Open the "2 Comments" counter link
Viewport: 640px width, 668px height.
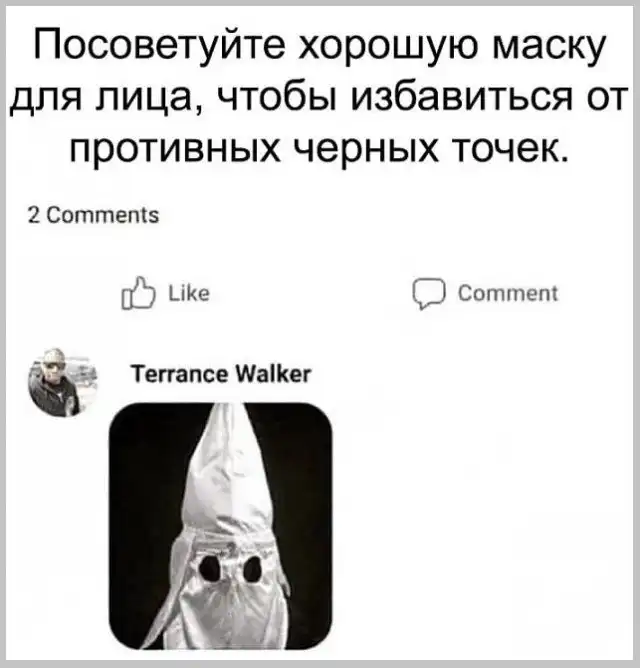[93, 215]
